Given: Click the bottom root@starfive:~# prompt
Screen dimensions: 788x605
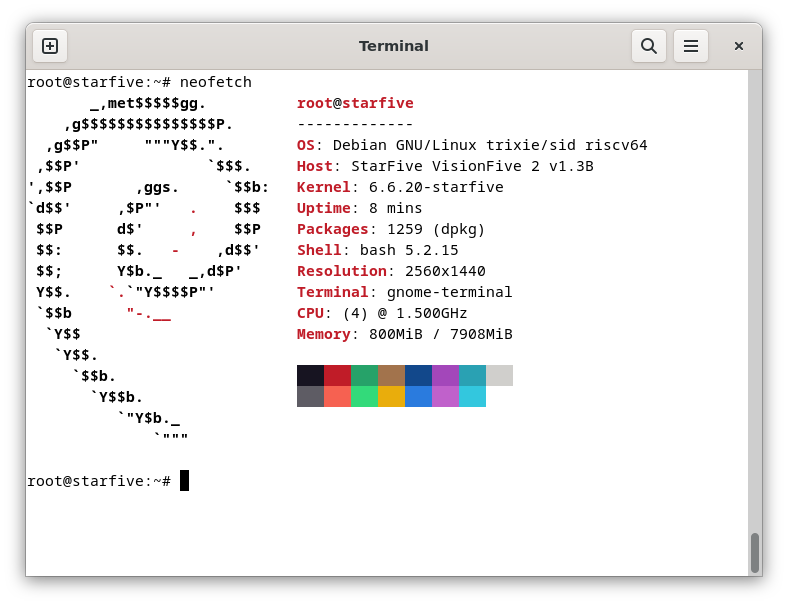Looking at the screenshot, I should pos(99,481).
